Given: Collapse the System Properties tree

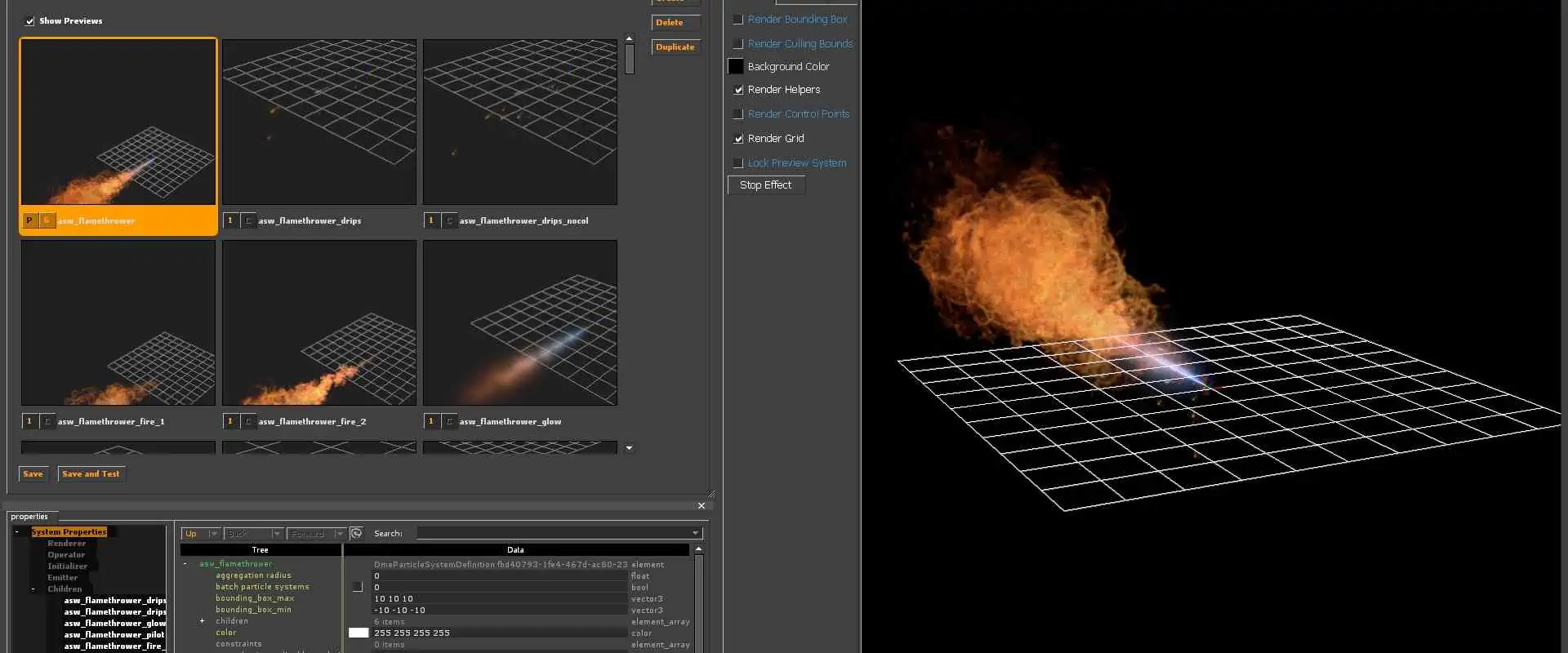Looking at the screenshot, I should pyautogui.click(x=17, y=532).
